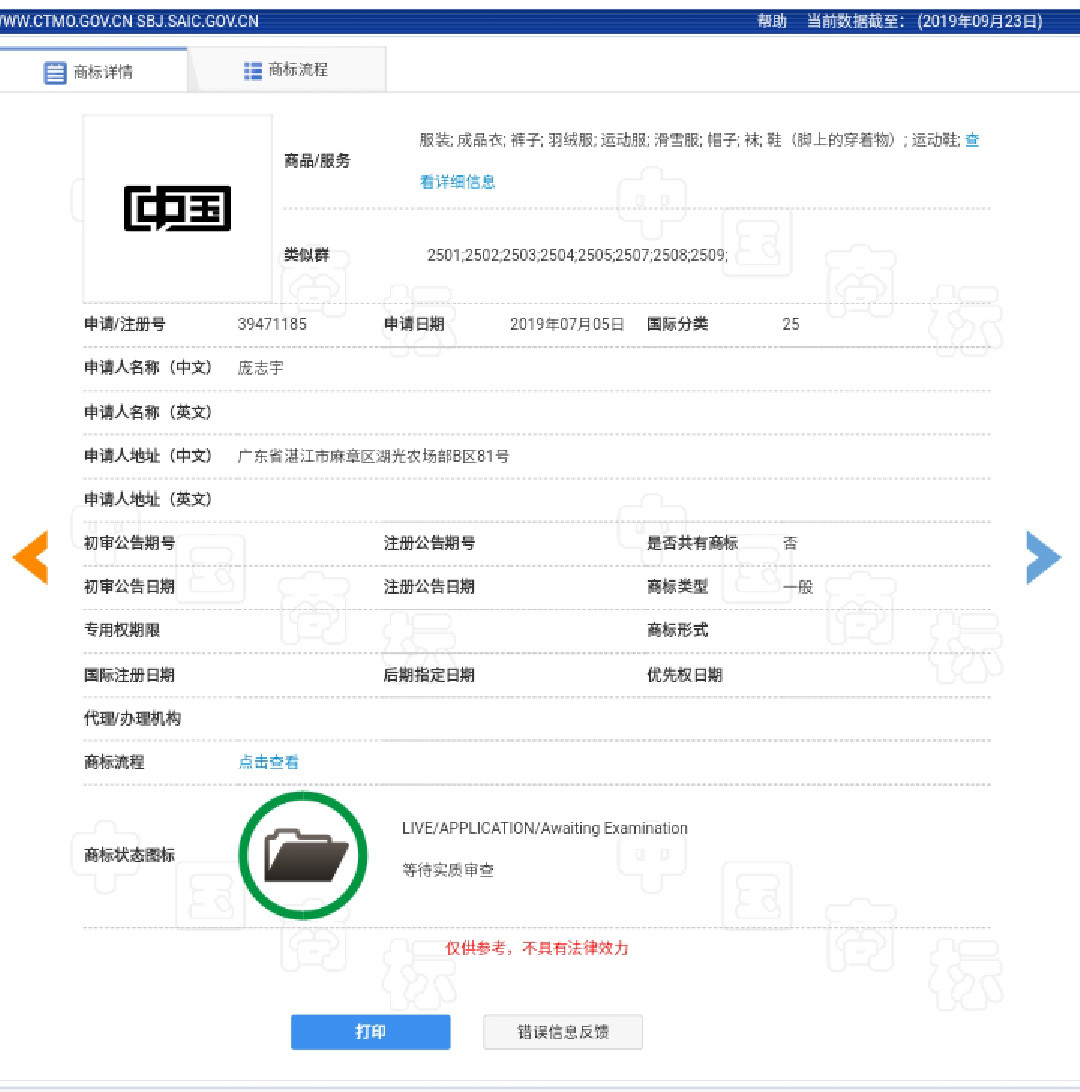This screenshot has width=1080, height=1092.
Task: Click the document icon on 商标详情 tab
Action: (56, 71)
